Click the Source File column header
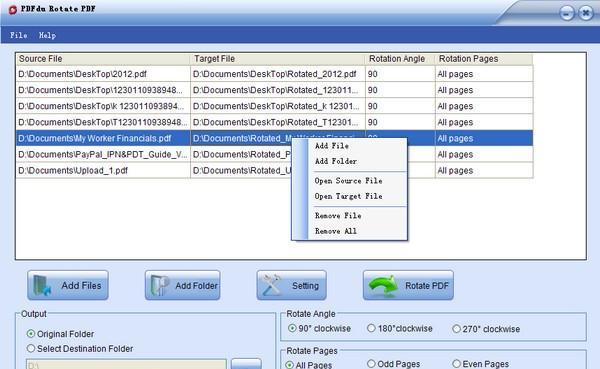Viewport: 600px width, 369px height. point(103,59)
